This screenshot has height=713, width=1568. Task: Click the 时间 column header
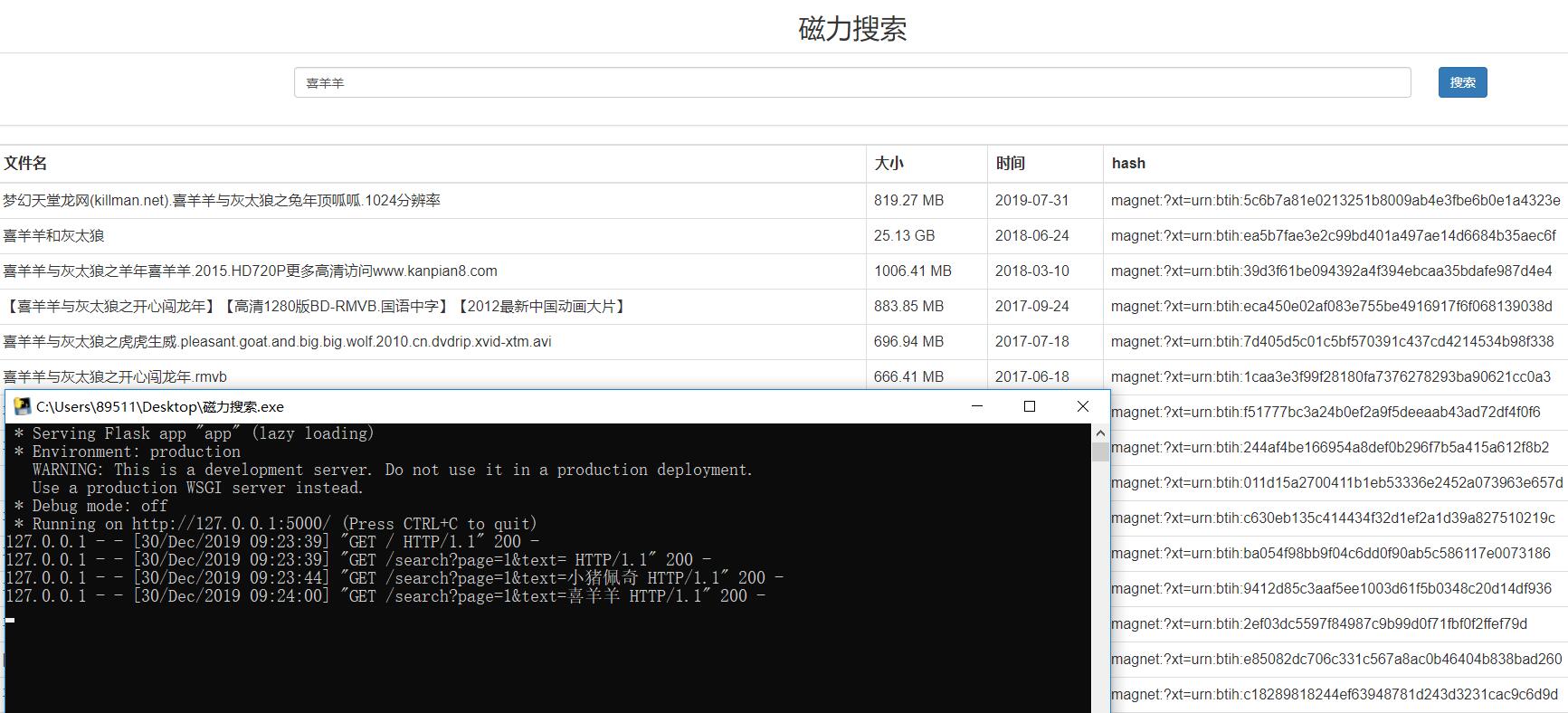[x=1010, y=164]
